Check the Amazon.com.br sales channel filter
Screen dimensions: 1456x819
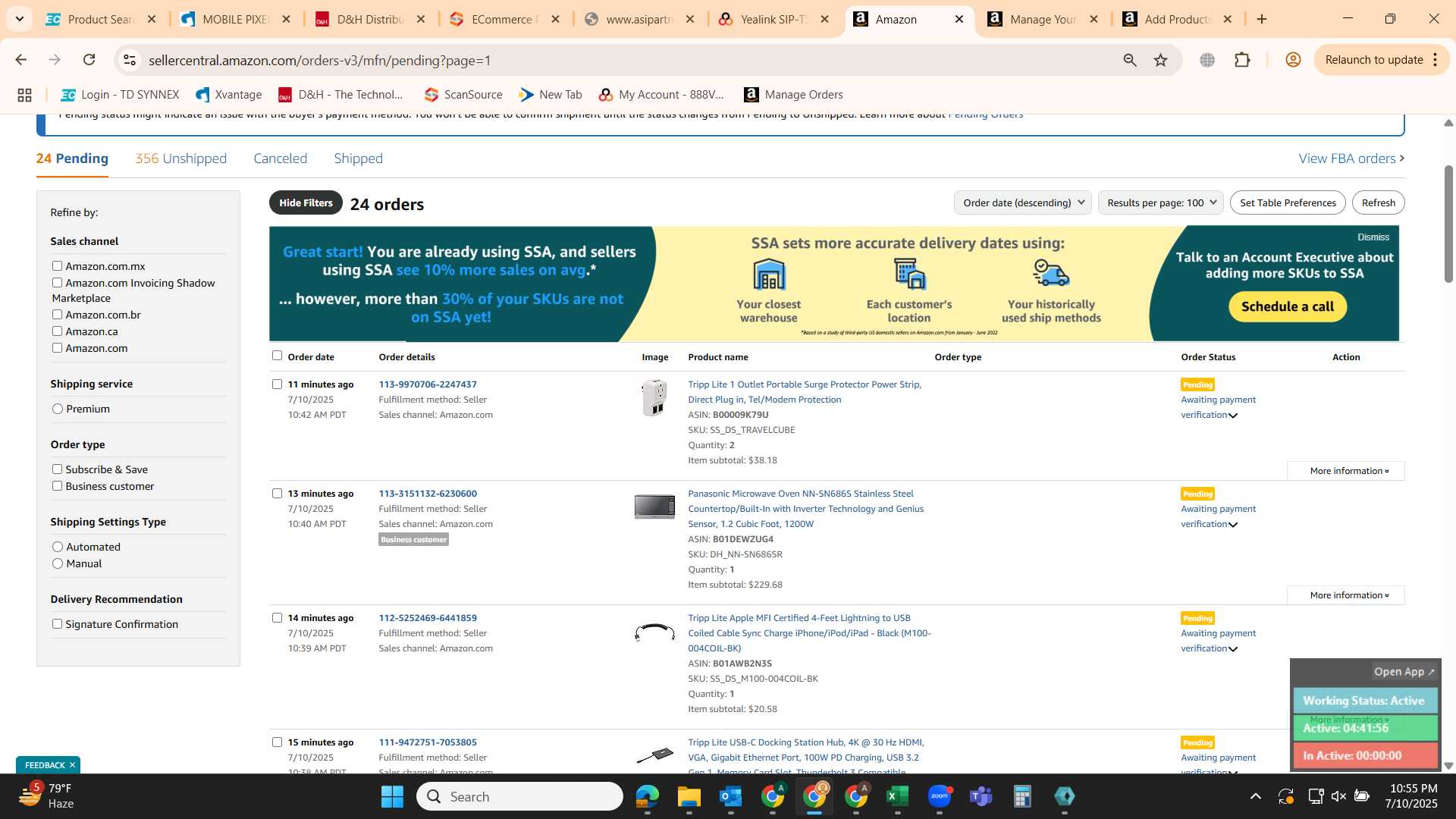tap(57, 315)
